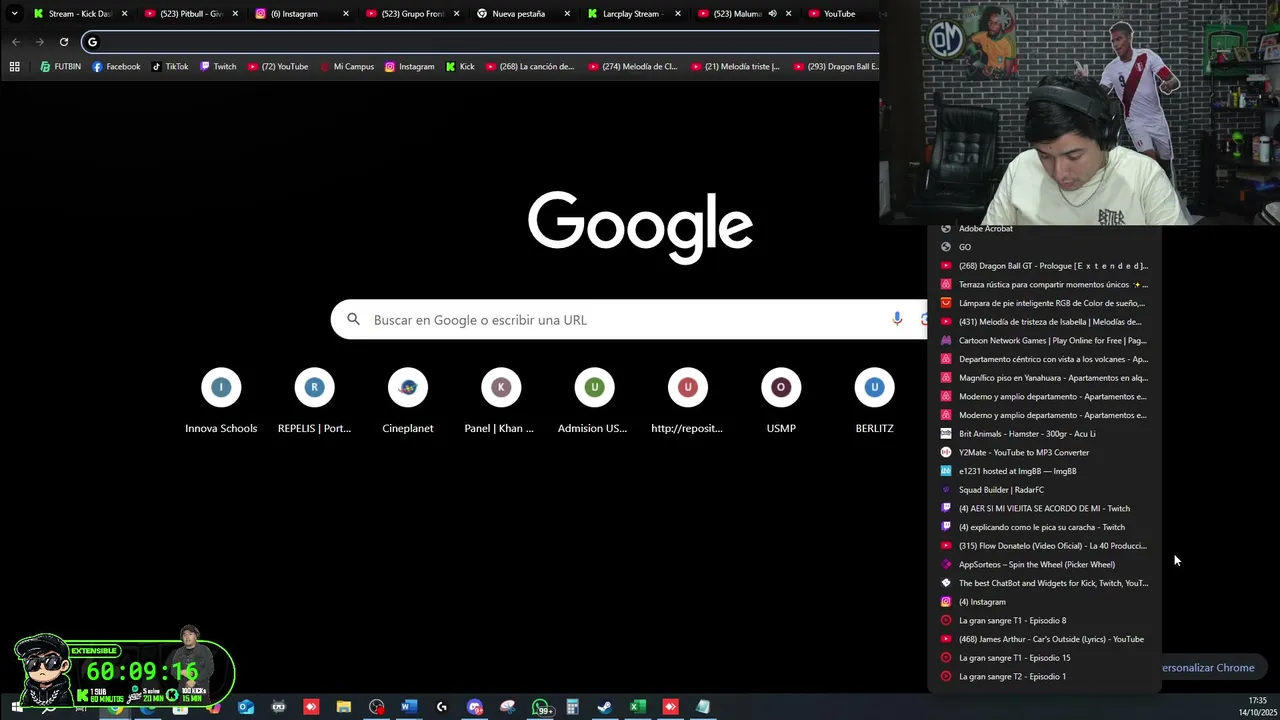Viewport: 1280px width, 720px height.
Task: Go back using the browser back arrow
Action: pos(15,42)
